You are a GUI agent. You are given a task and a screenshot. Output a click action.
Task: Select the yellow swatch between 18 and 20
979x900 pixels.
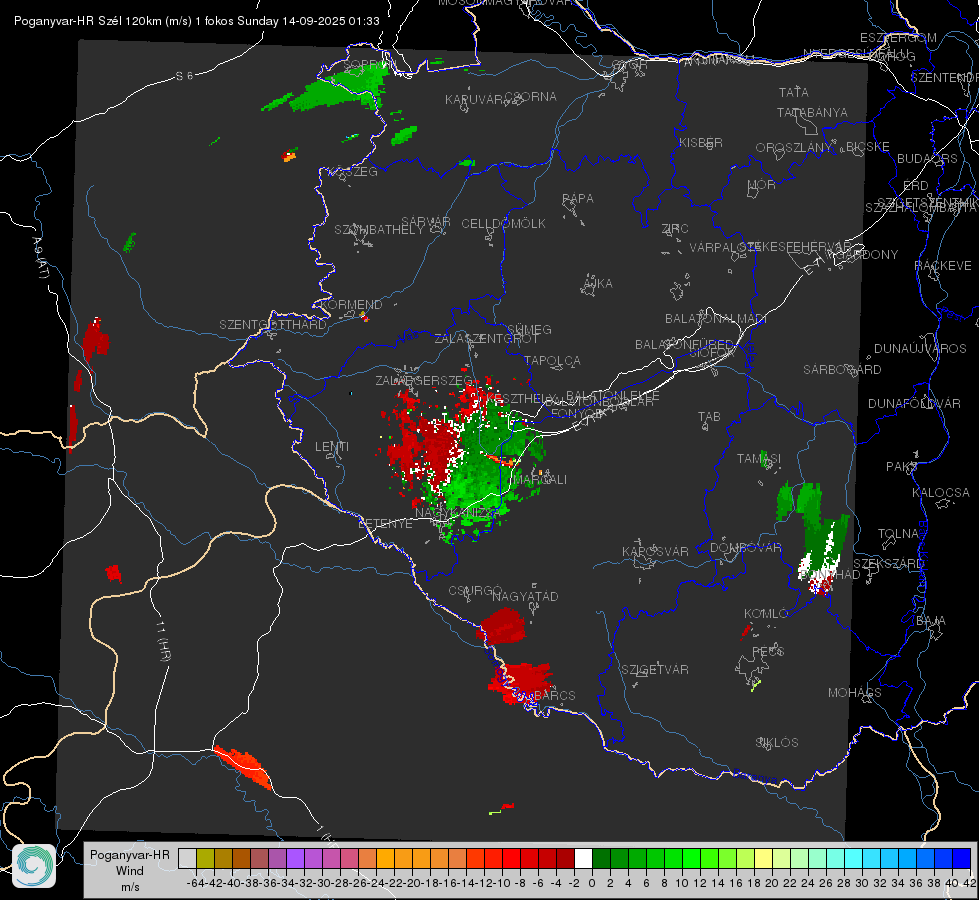click(764, 859)
